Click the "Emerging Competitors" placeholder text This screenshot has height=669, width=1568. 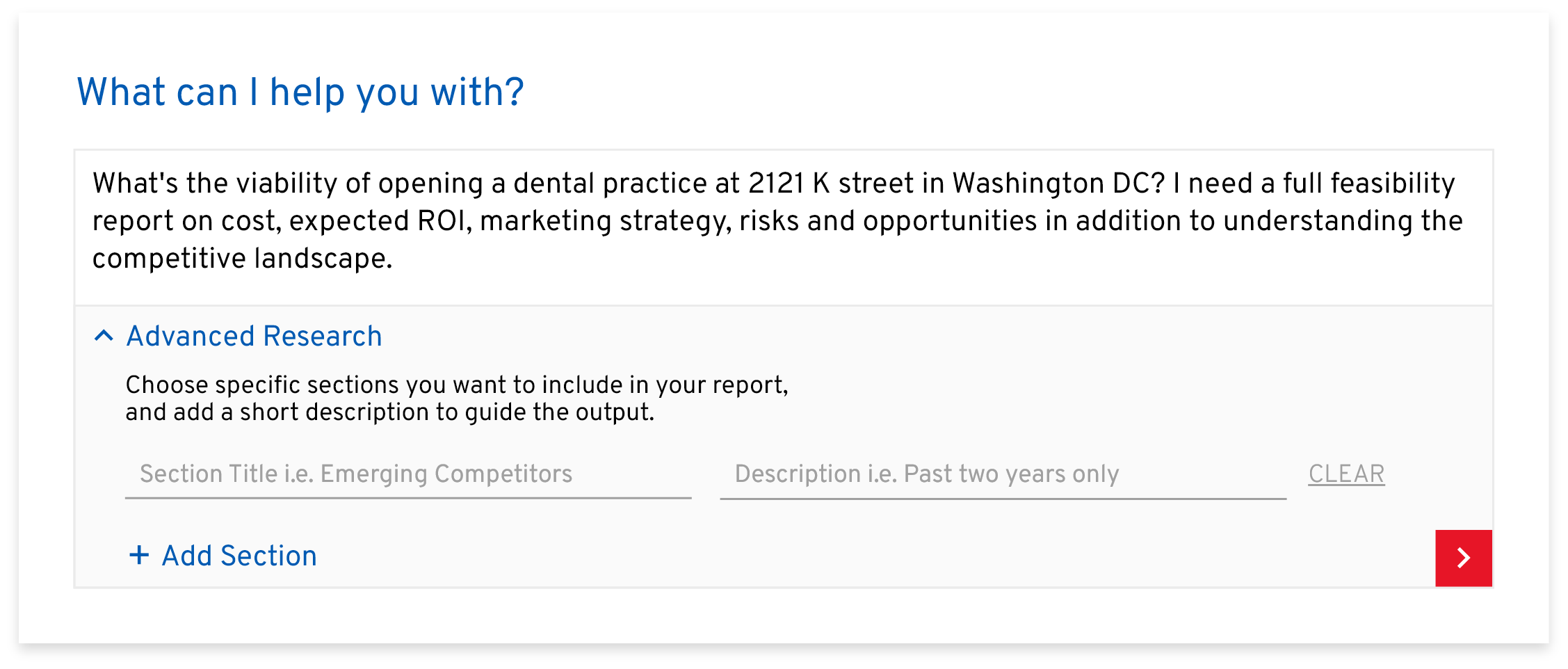click(x=446, y=474)
